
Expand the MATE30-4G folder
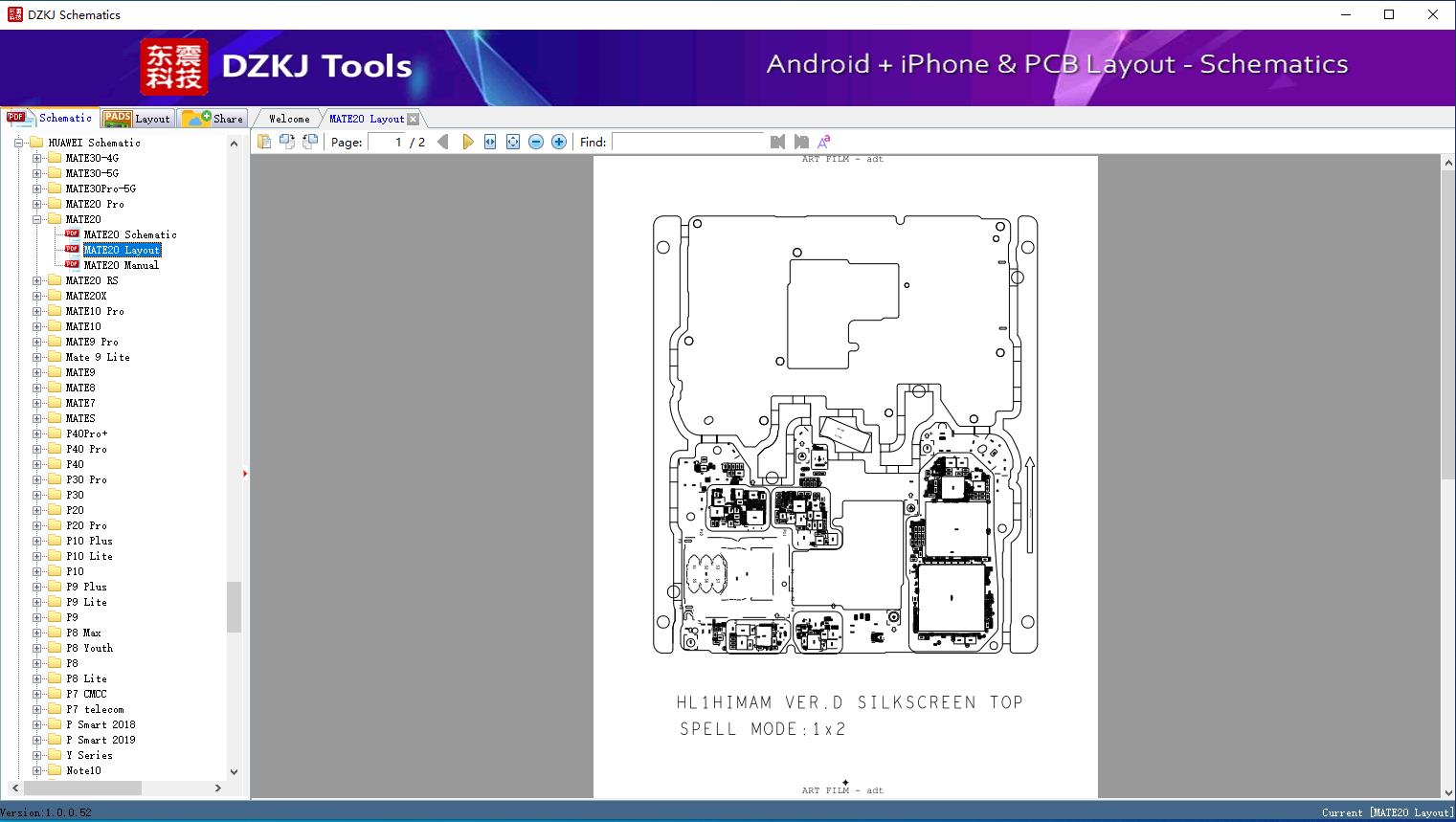coord(36,158)
